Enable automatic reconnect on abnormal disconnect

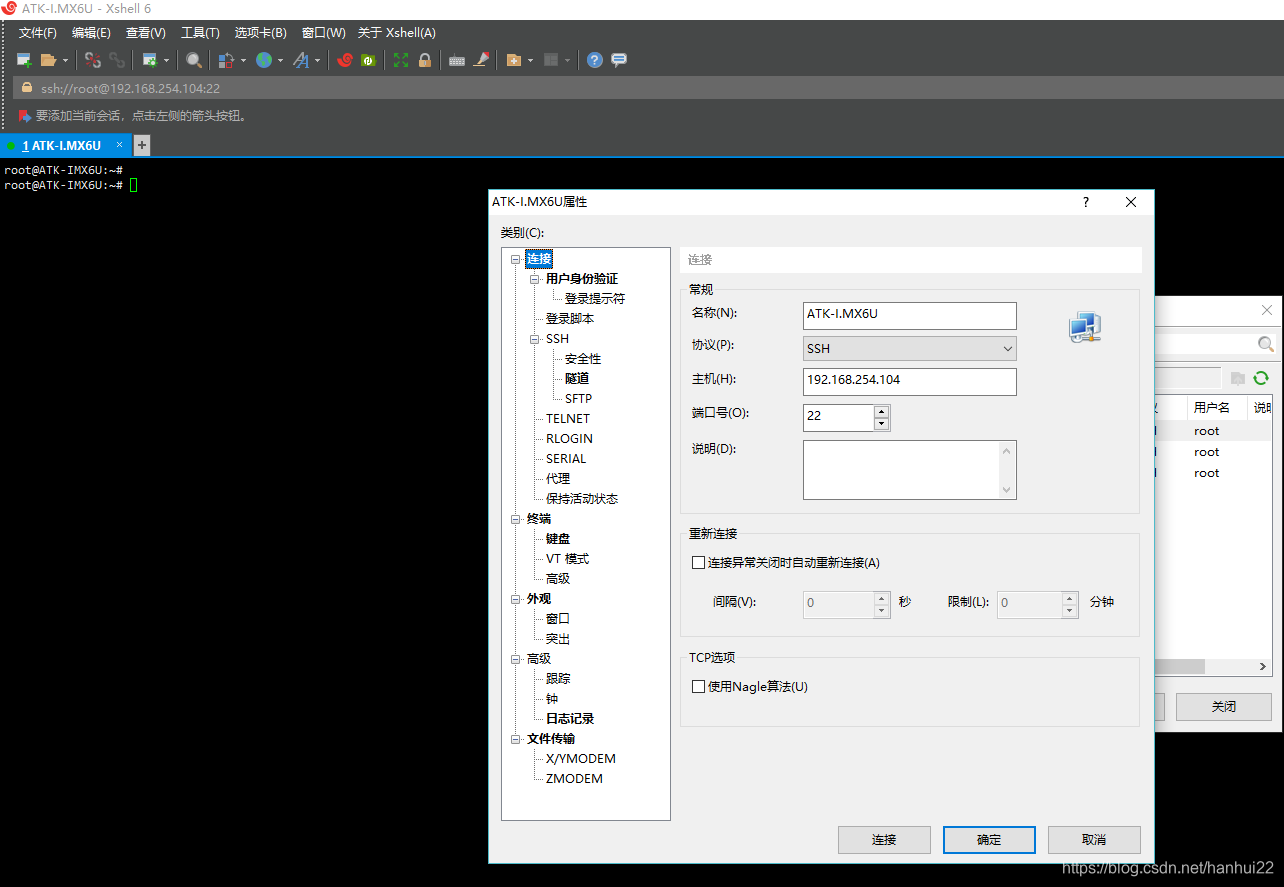click(698, 562)
